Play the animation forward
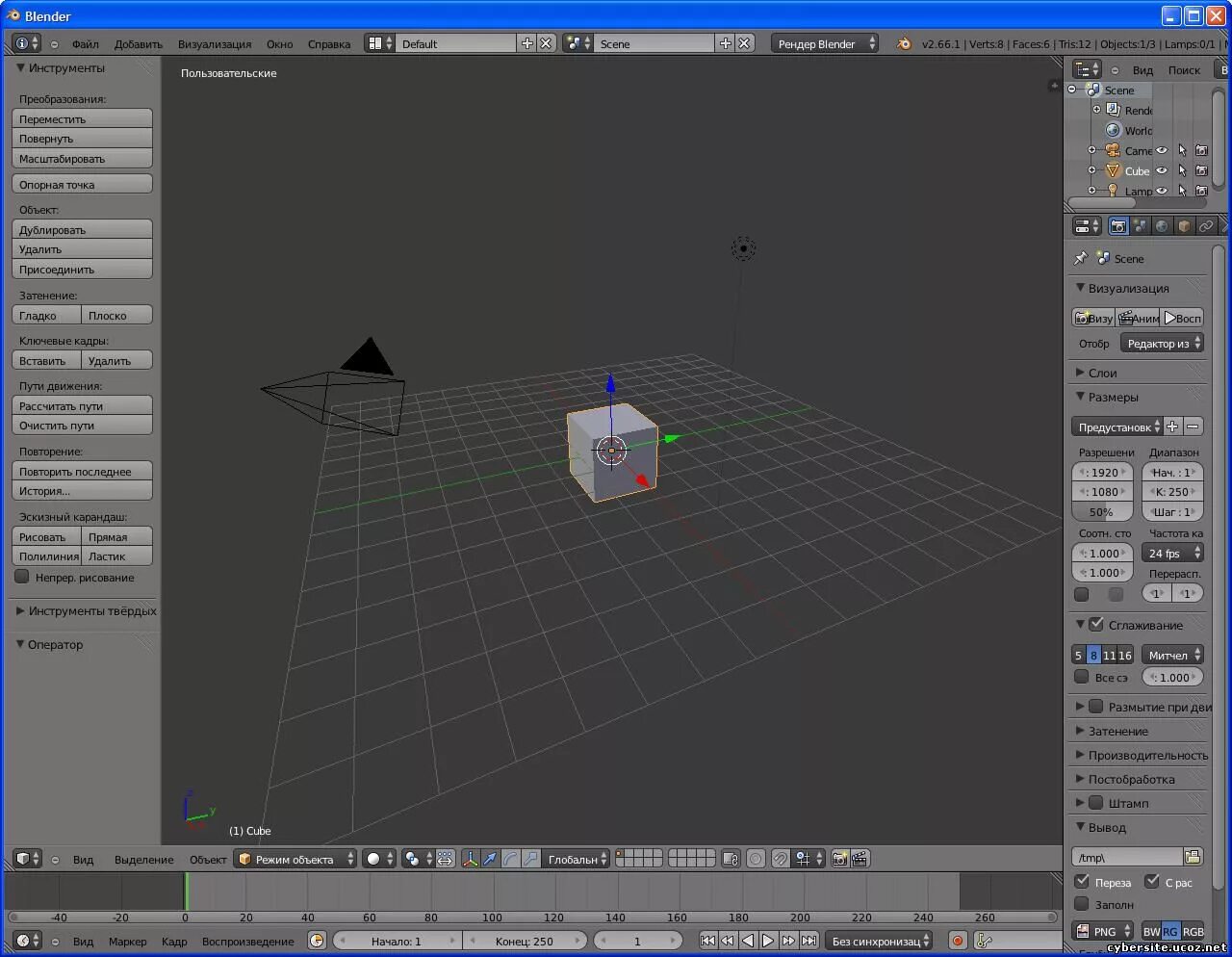 click(x=768, y=941)
